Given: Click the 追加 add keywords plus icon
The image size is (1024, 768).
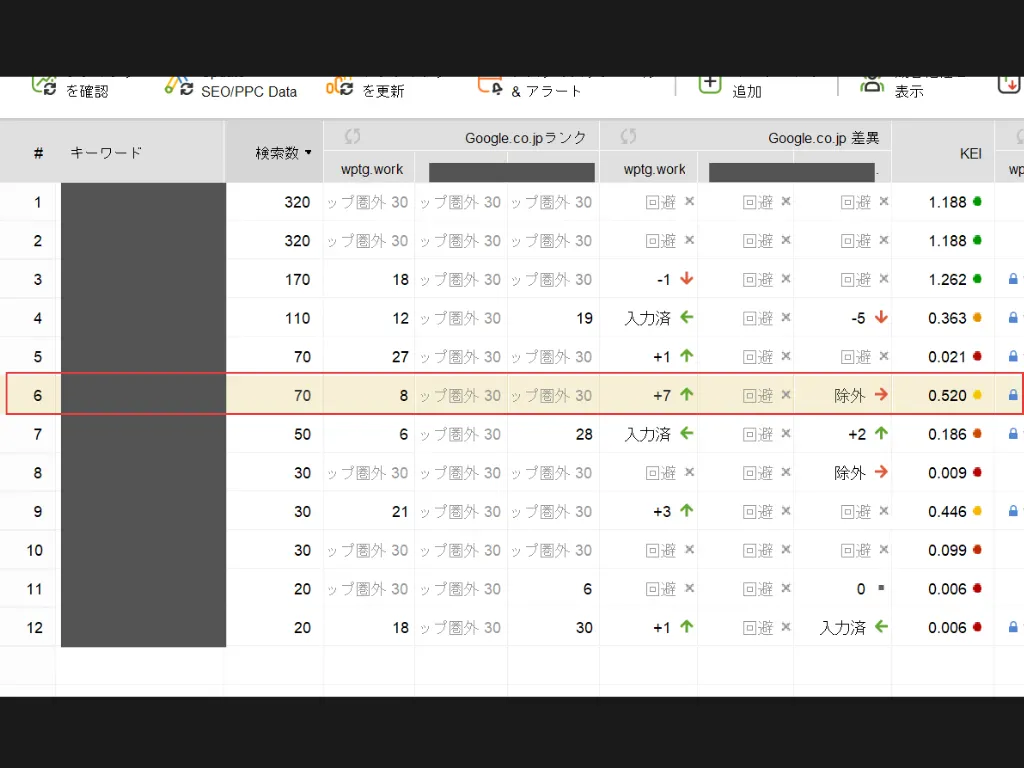Looking at the screenshot, I should pyautogui.click(x=711, y=85).
